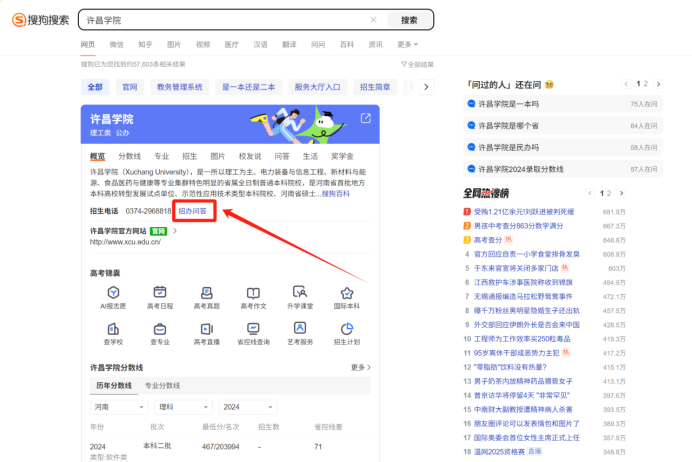Open the hot search 于东来官宣将关闭多家门店
This screenshot has width=692, height=462.
tap(516, 268)
